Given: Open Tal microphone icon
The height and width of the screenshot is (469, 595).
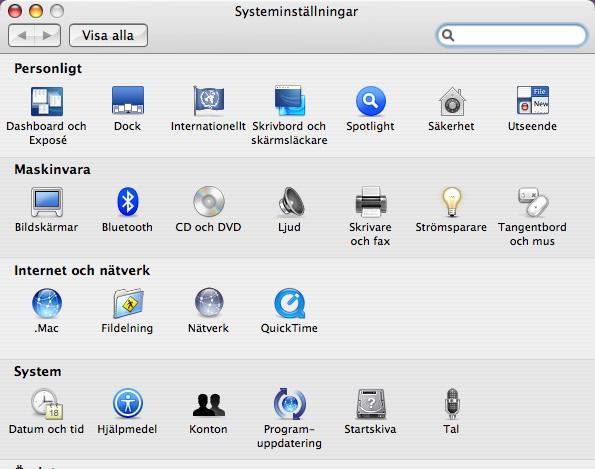Looking at the screenshot, I should tap(452, 404).
